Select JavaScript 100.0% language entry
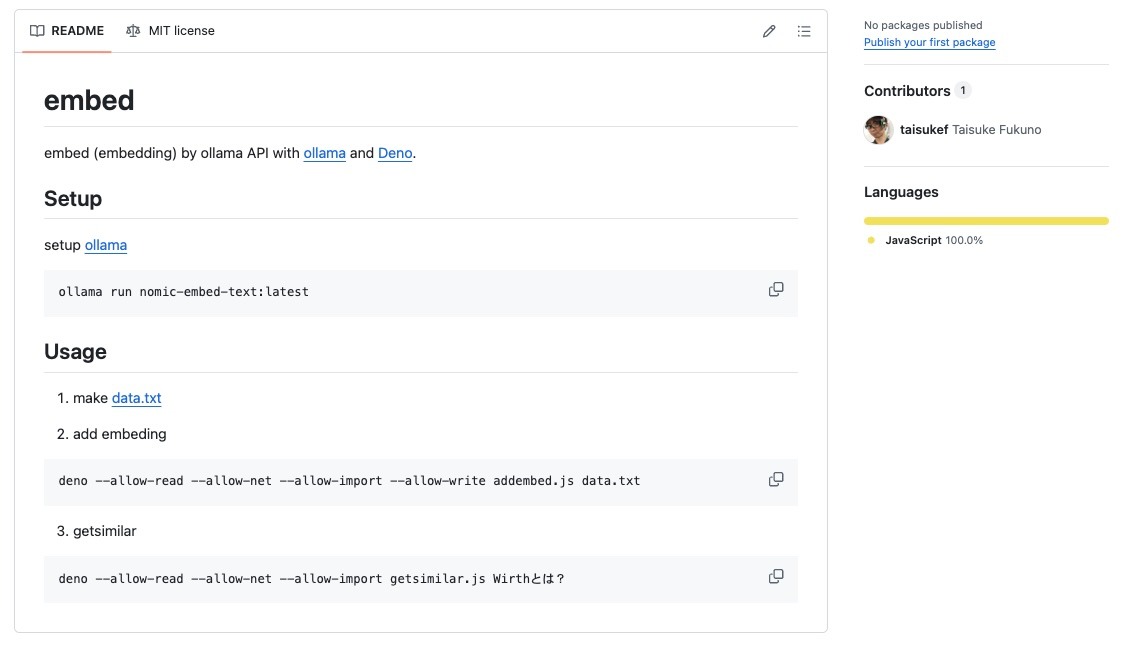1141x652 pixels. [933, 240]
